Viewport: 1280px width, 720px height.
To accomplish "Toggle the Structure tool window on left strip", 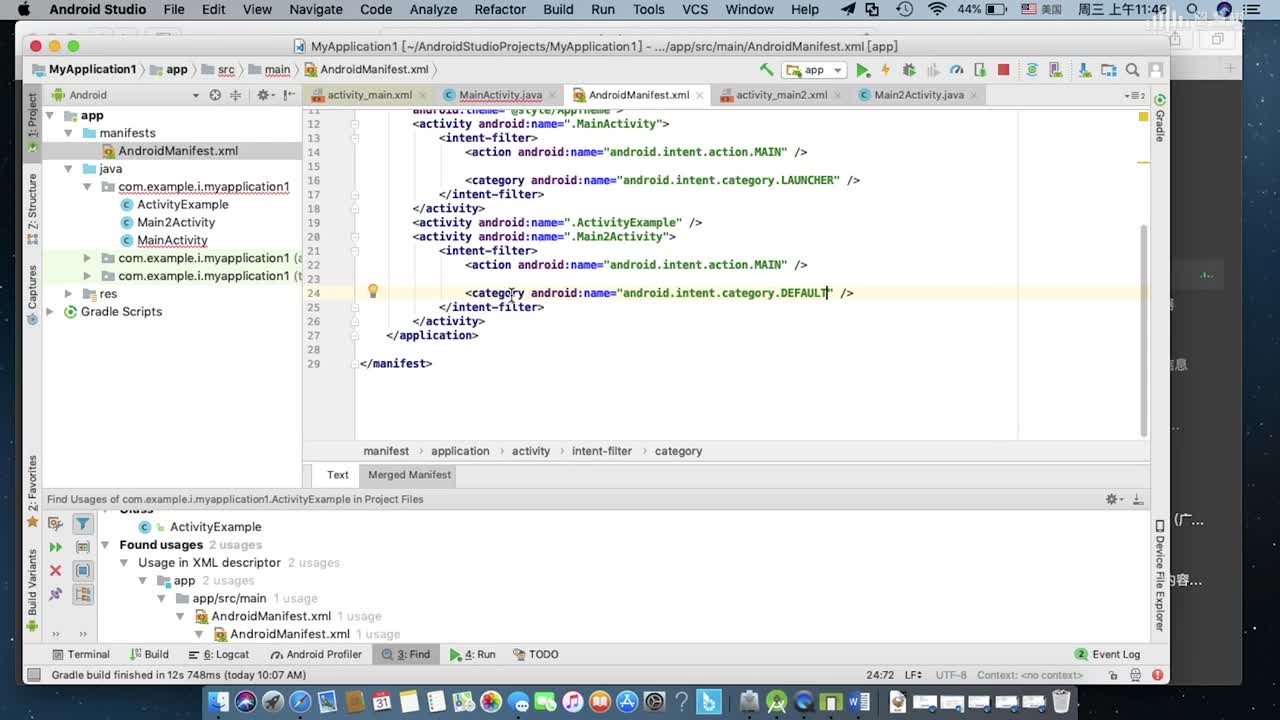I will click(32, 210).
